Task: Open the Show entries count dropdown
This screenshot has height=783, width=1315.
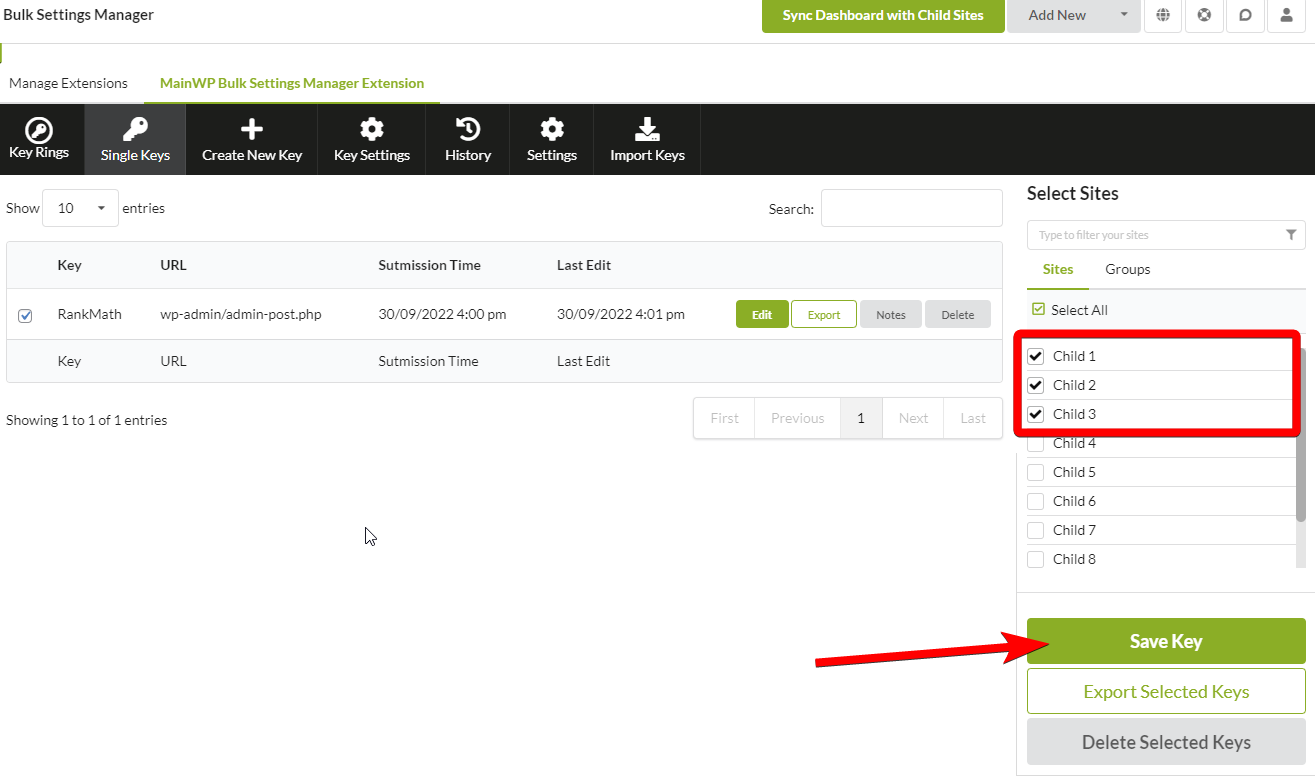Action: point(80,208)
